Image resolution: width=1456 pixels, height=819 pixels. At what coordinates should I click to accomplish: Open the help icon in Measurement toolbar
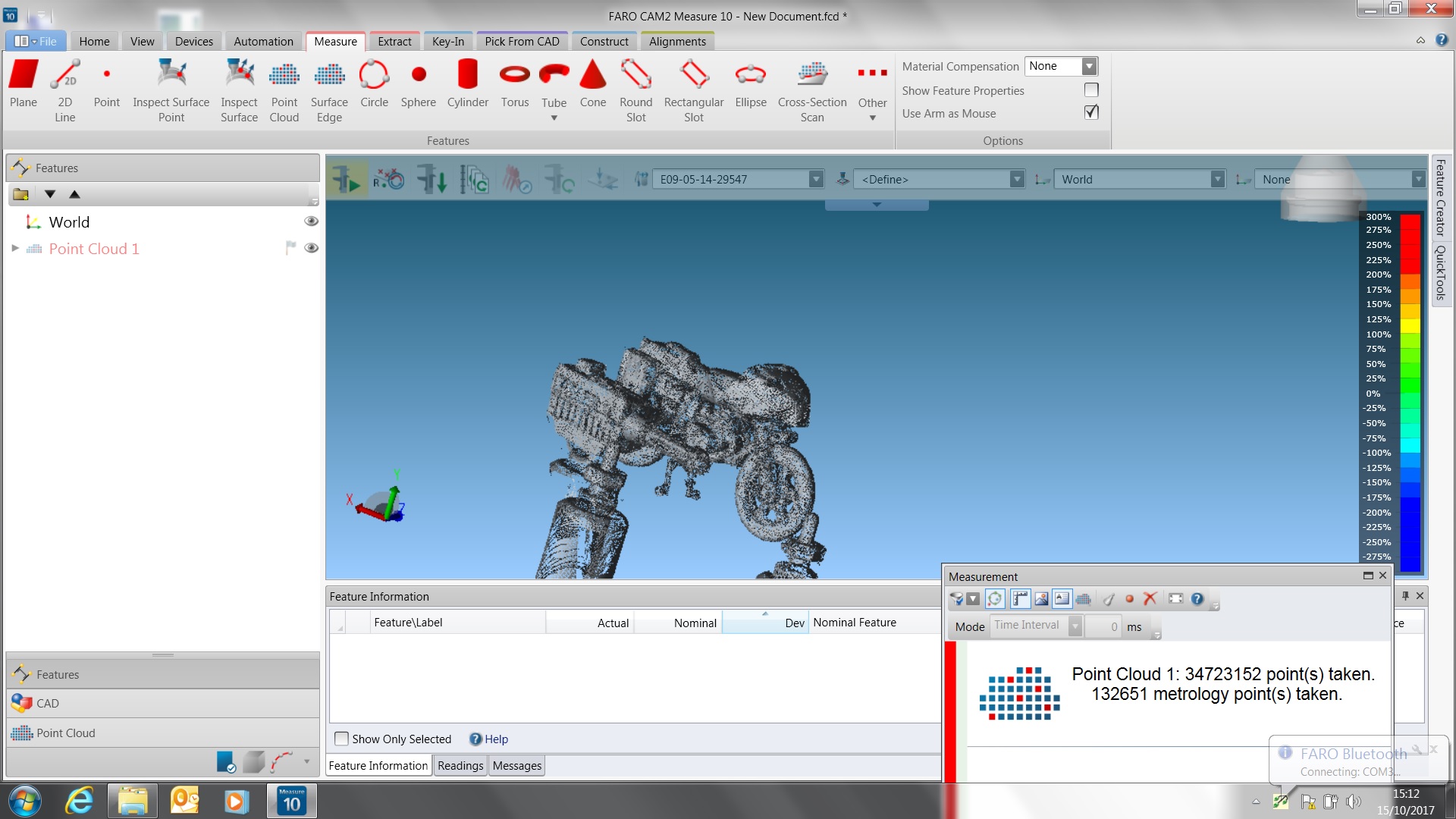1197,599
